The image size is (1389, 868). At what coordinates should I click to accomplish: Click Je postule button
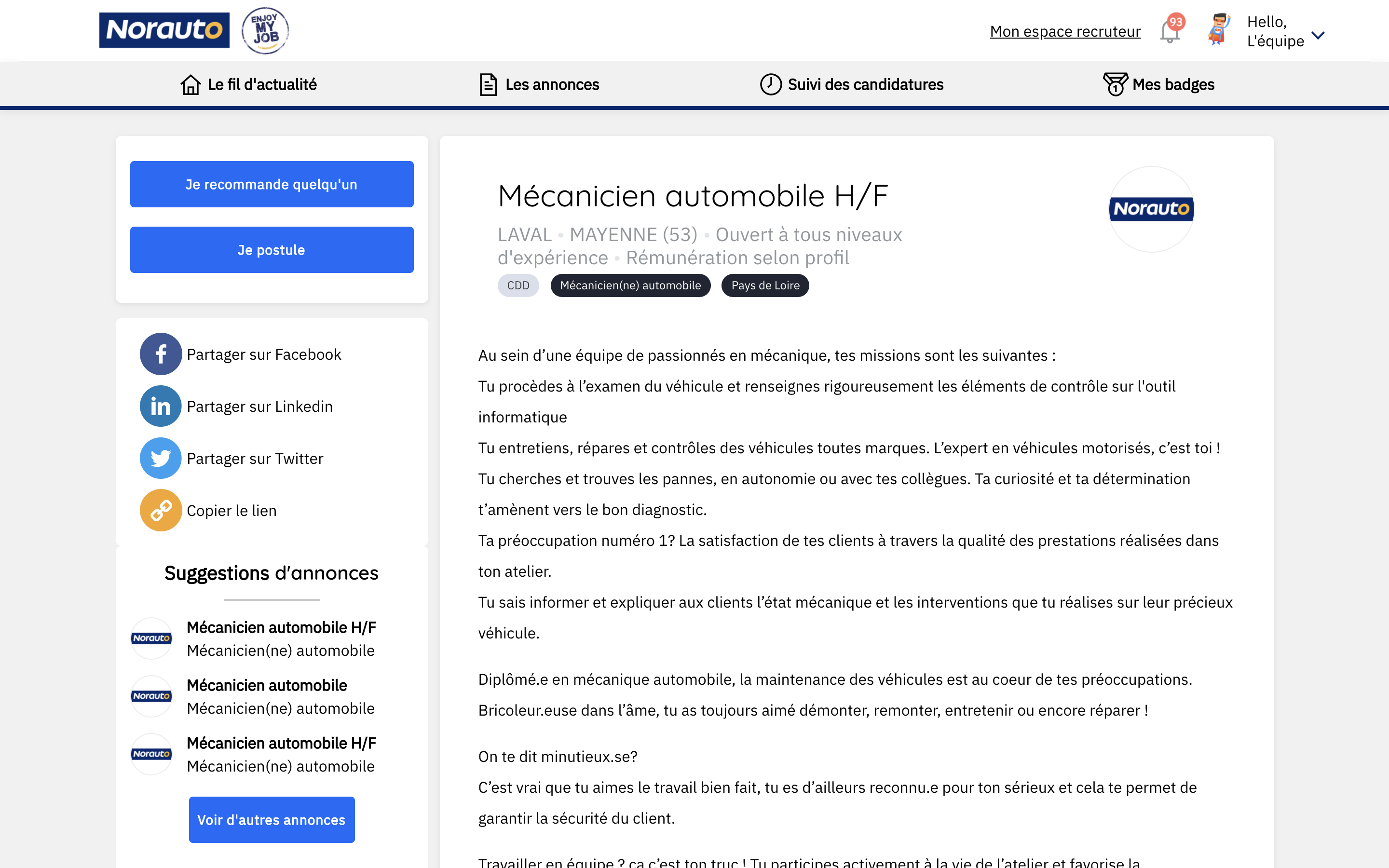272,250
